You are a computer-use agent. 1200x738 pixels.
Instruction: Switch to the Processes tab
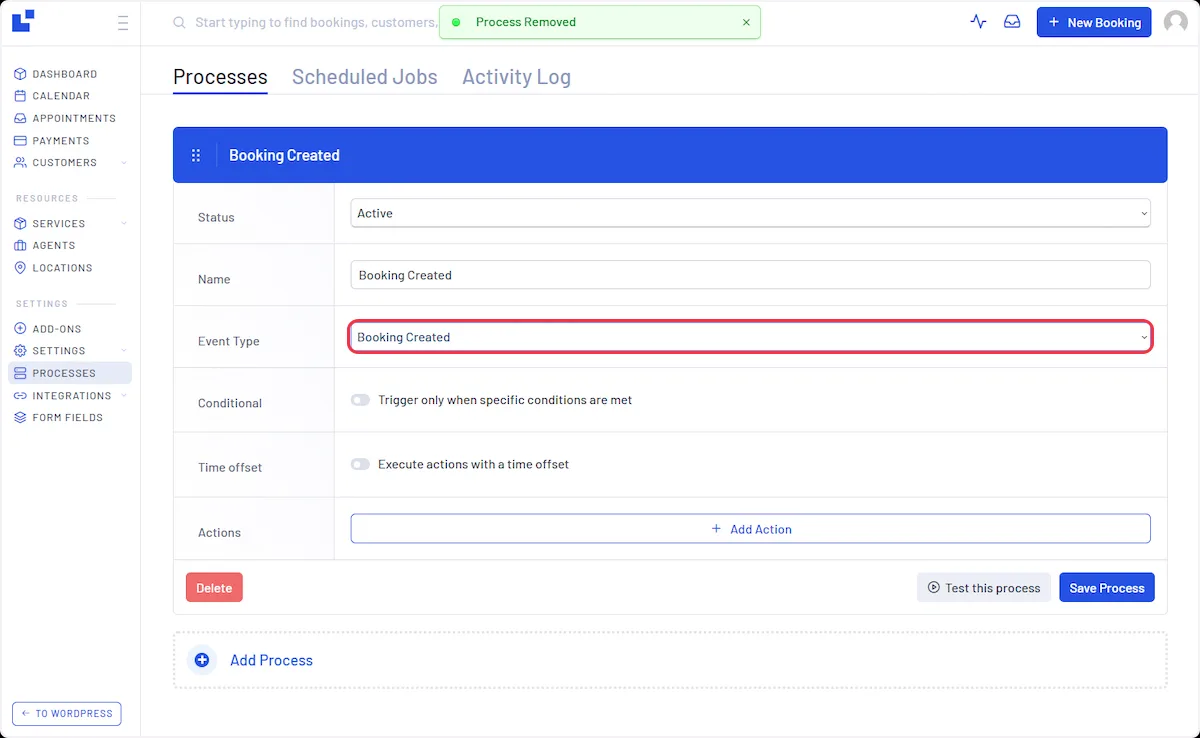pyautogui.click(x=220, y=77)
